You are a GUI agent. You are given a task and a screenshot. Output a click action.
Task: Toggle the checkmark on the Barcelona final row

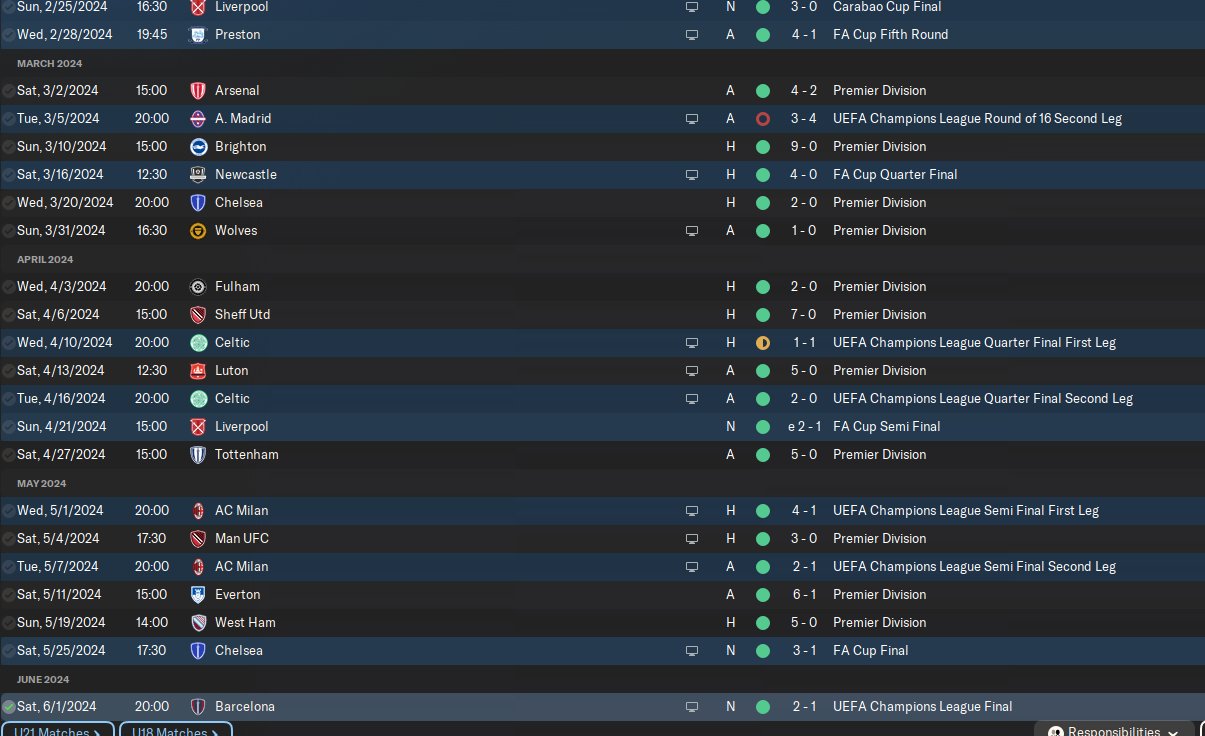[9, 706]
